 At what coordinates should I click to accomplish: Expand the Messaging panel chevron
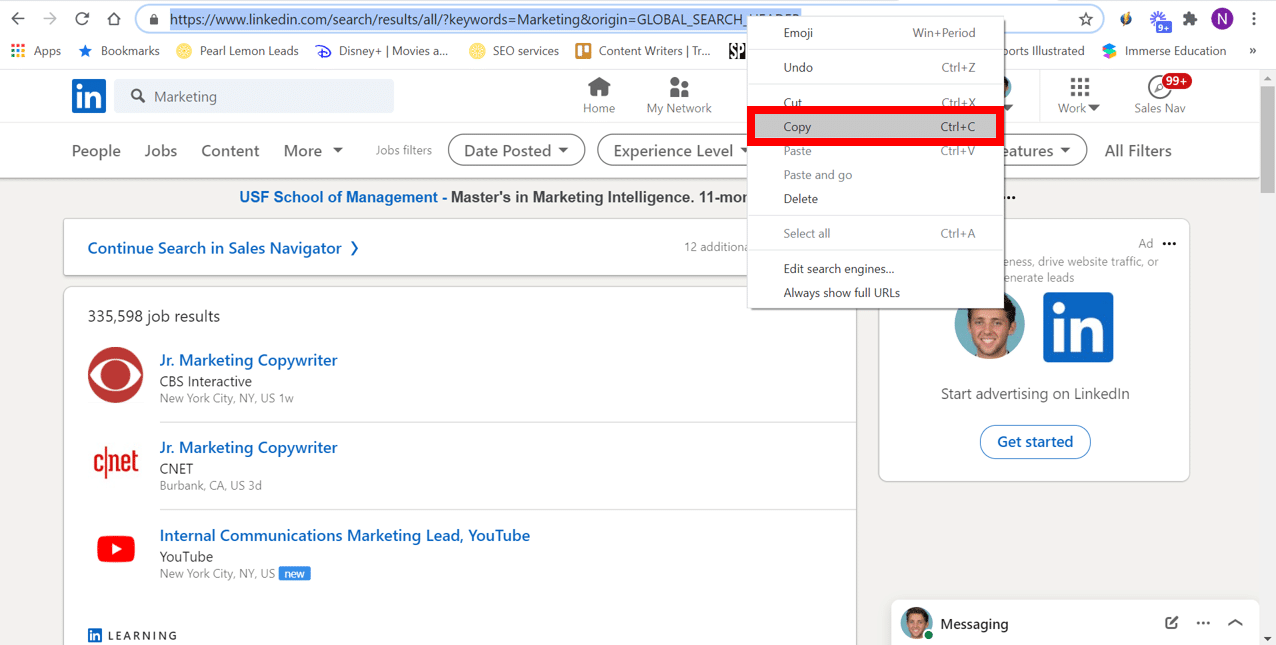tap(1235, 623)
